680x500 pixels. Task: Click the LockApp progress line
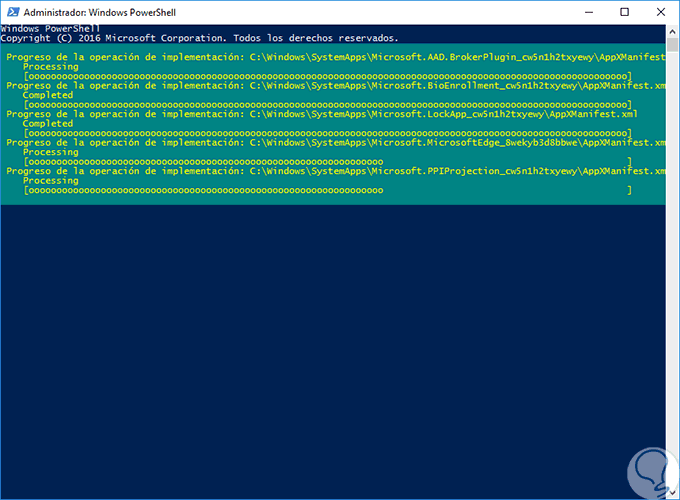click(x=322, y=114)
